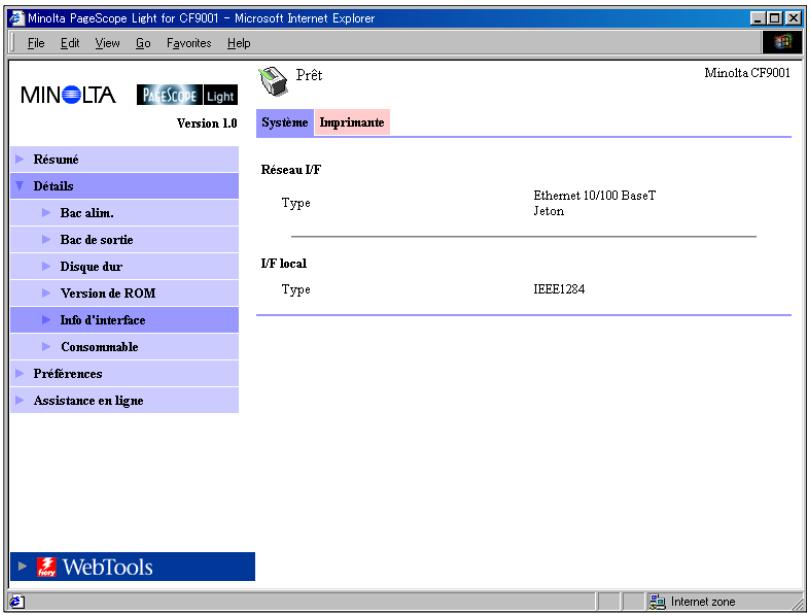Open the File menu

[x=36, y=43]
